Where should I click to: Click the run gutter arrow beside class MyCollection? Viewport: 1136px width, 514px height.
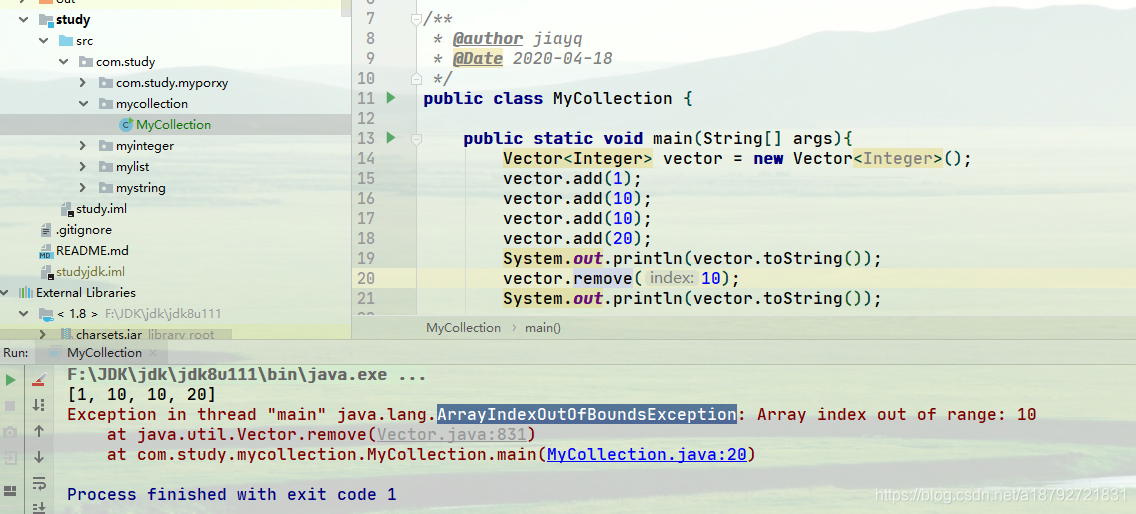pyautogui.click(x=391, y=97)
